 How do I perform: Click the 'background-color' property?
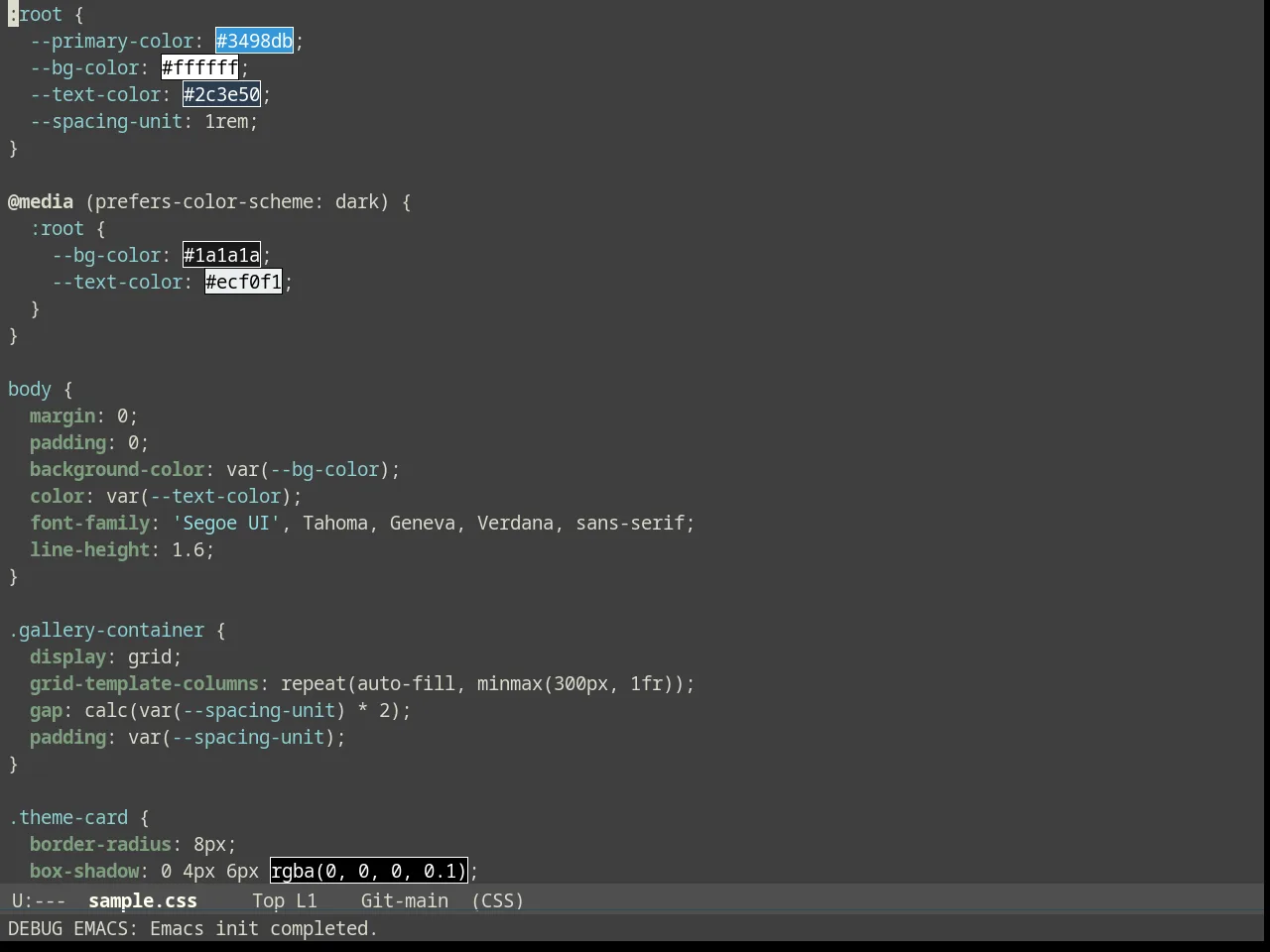[117, 469]
